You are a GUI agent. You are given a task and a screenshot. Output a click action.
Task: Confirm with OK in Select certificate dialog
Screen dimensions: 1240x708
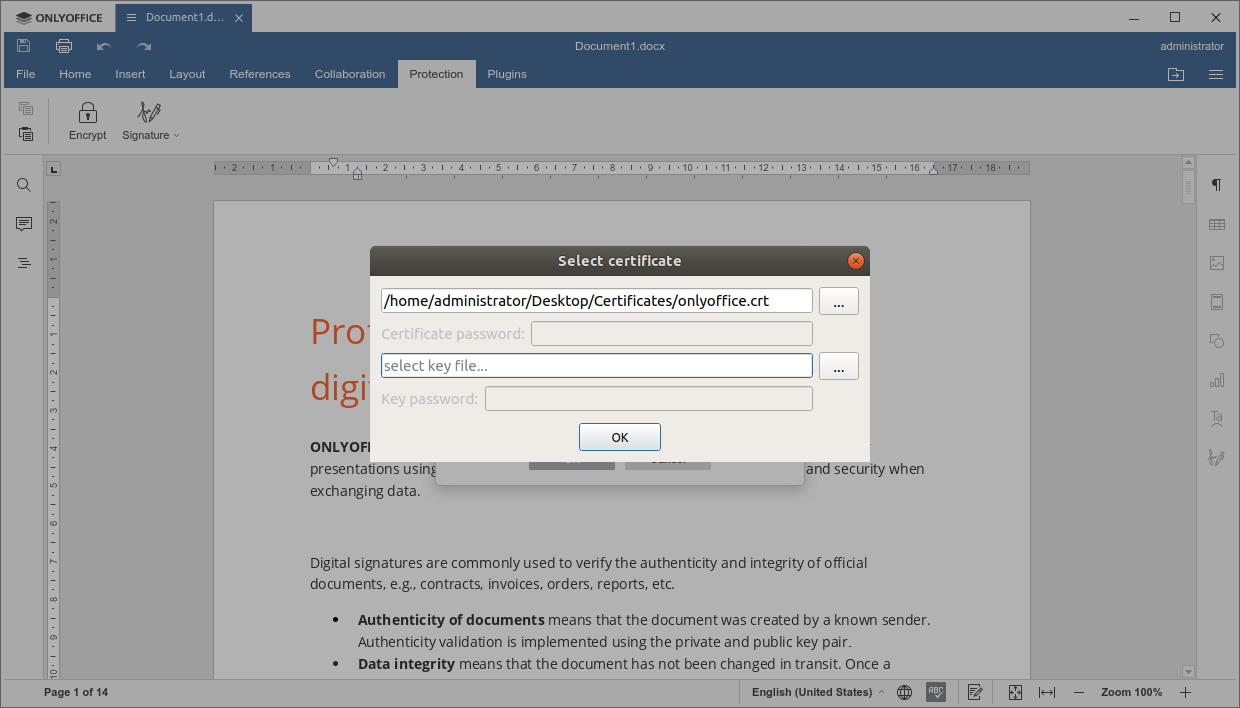coord(619,436)
